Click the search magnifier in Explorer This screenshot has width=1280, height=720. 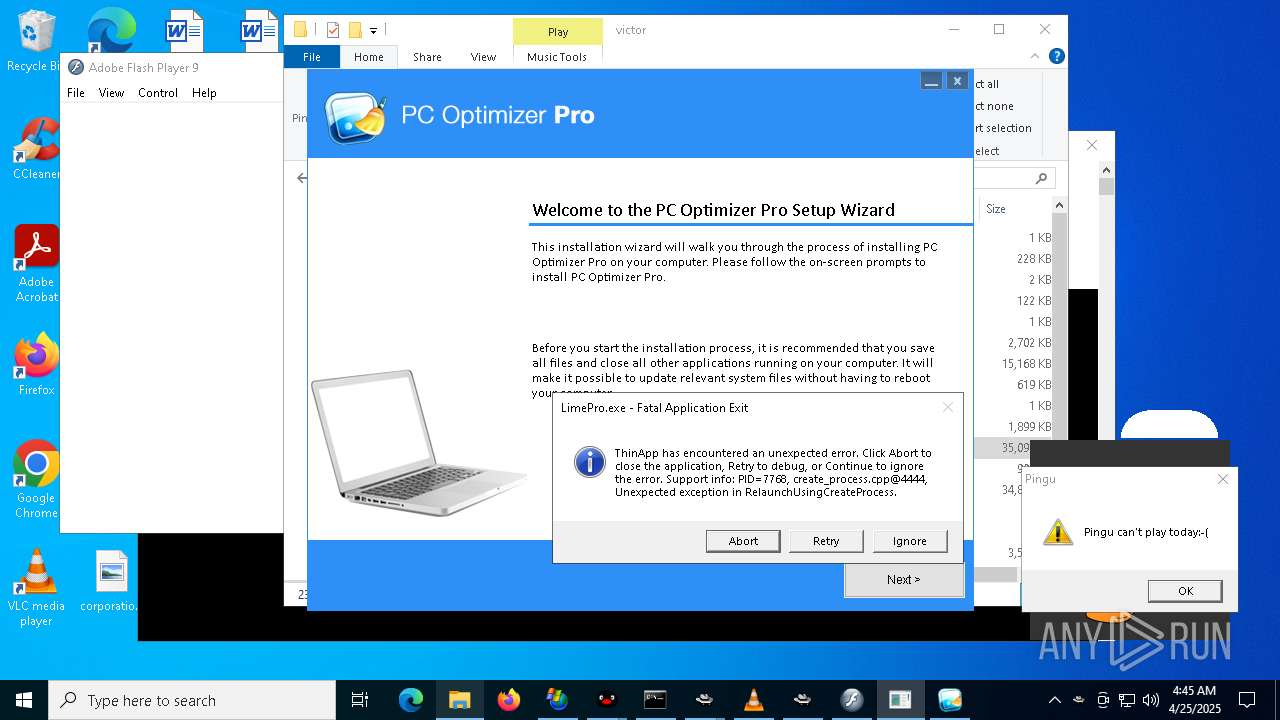1041,178
